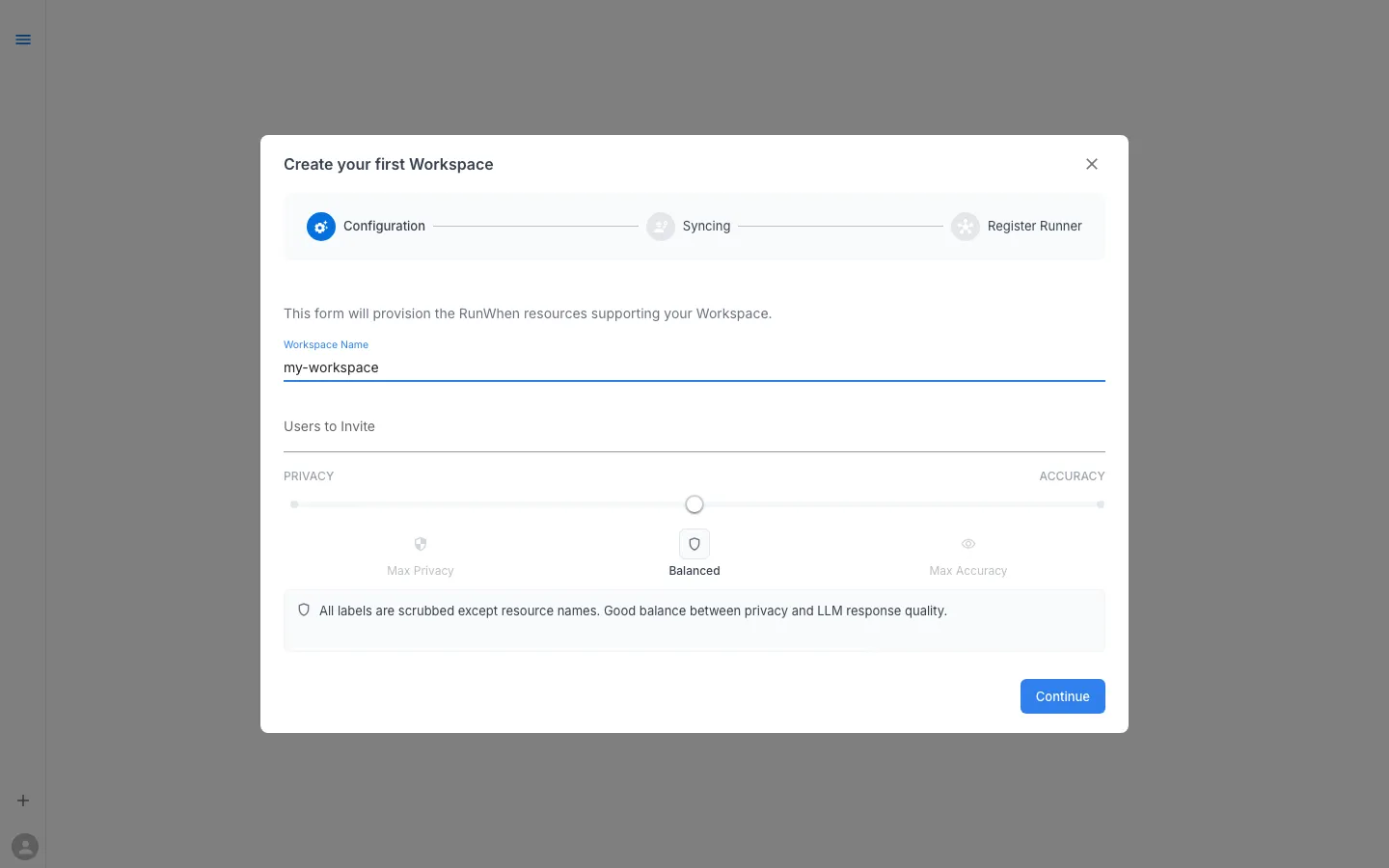Select the Balanced privacy option
Viewport: 1389px width, 868px height.
pos(694,570)
